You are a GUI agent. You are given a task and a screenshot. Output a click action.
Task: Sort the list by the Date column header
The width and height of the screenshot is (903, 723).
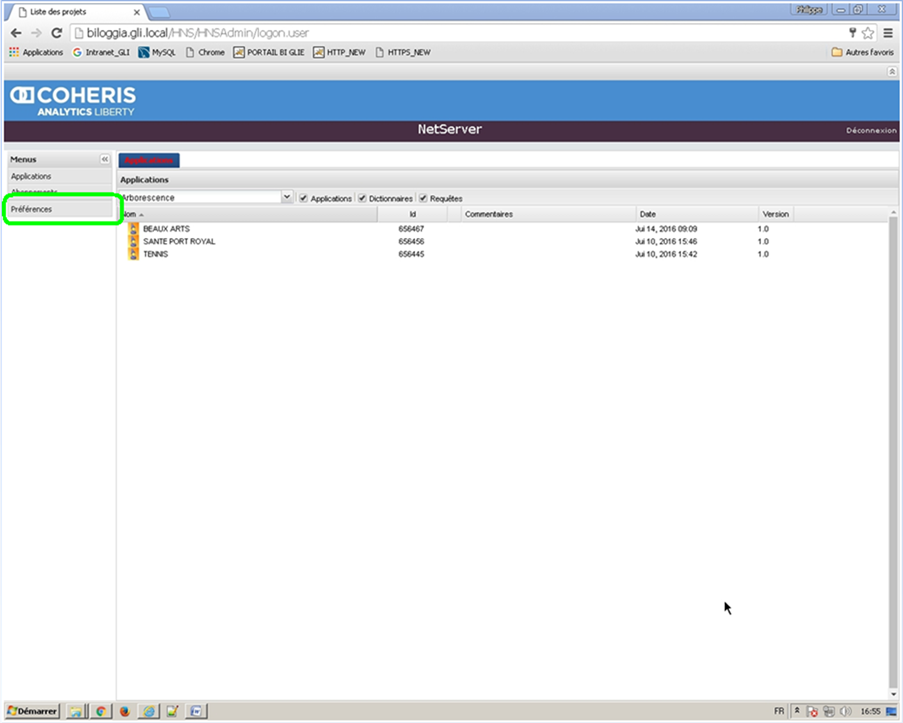648,214
